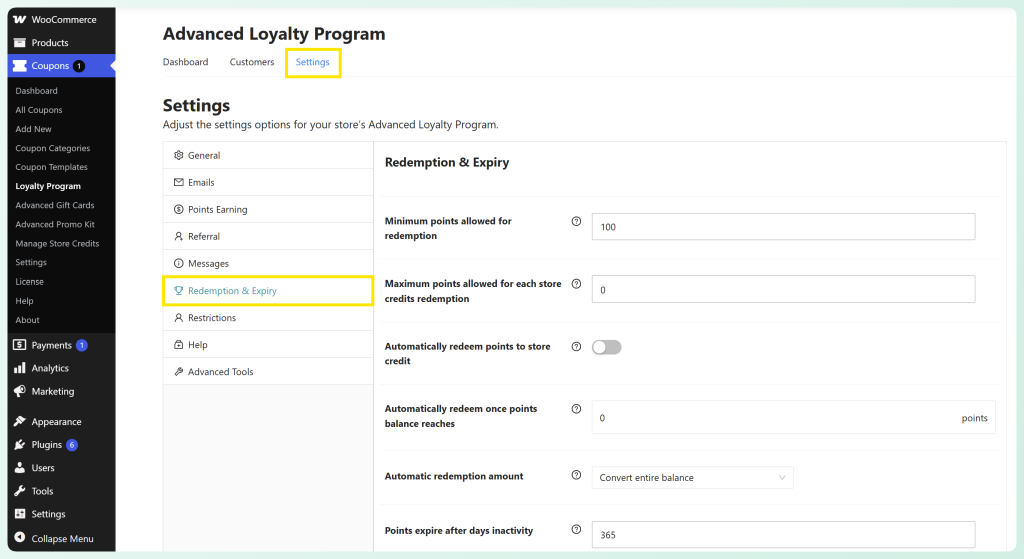Image resolution: width=1024 pixels, height=559 pixels.
Task: Open Loyalty Program sidebar link
Action: pyautogui.click(x=48, y=186)
